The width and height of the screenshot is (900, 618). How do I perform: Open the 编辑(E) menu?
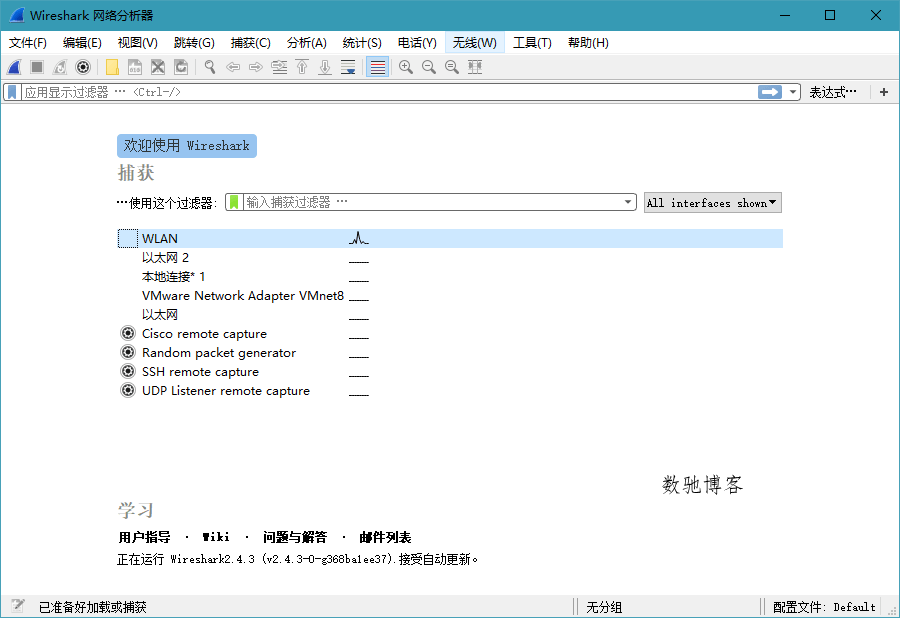(x=82, y=42)
